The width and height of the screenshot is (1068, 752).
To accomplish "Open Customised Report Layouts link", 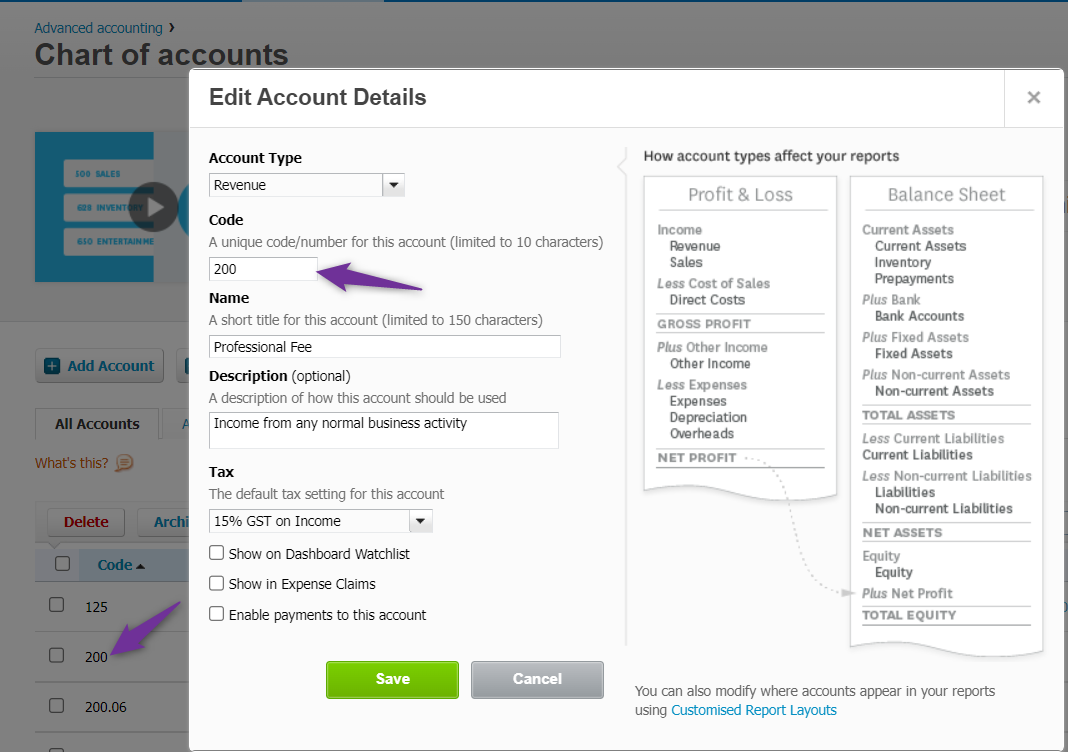I will (753, 710).
